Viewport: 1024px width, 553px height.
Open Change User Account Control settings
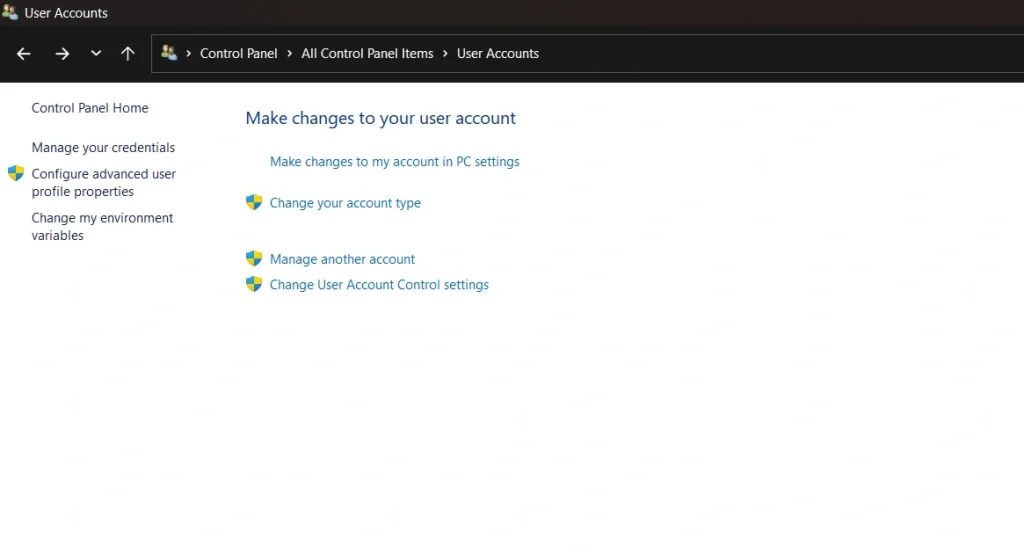coord(379,285)
